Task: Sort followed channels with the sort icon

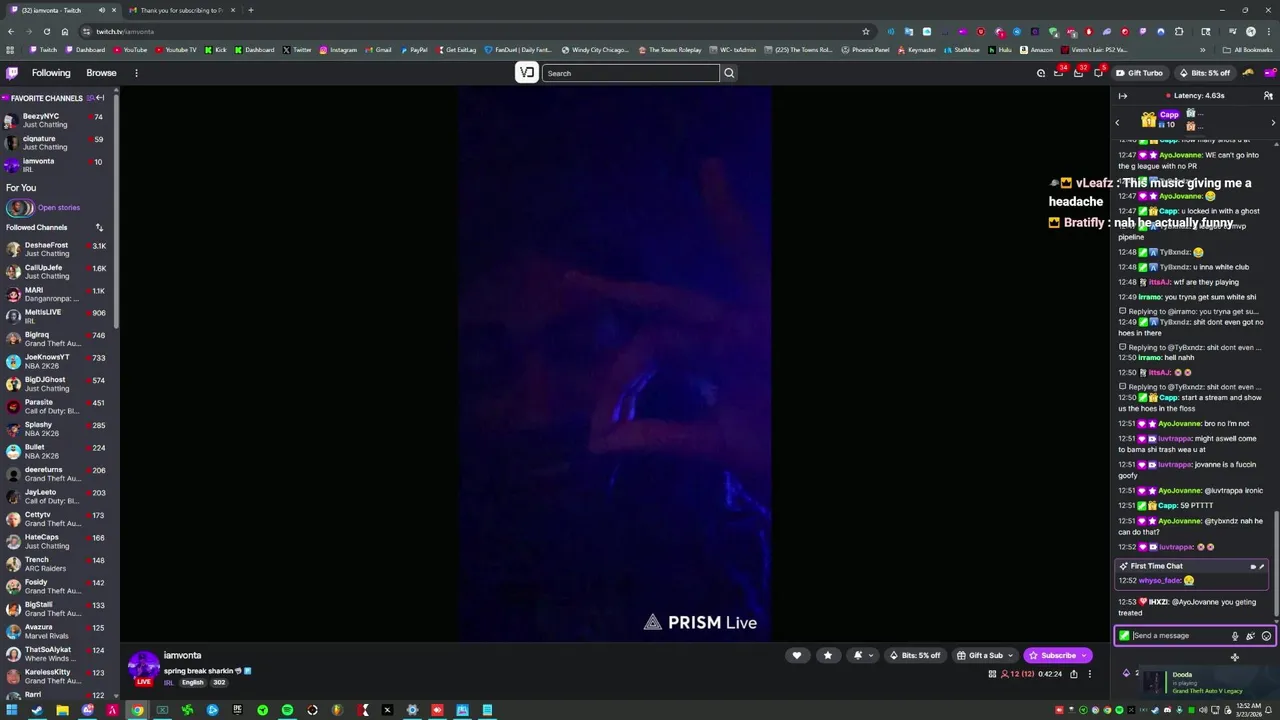Action: click(99, 228)
